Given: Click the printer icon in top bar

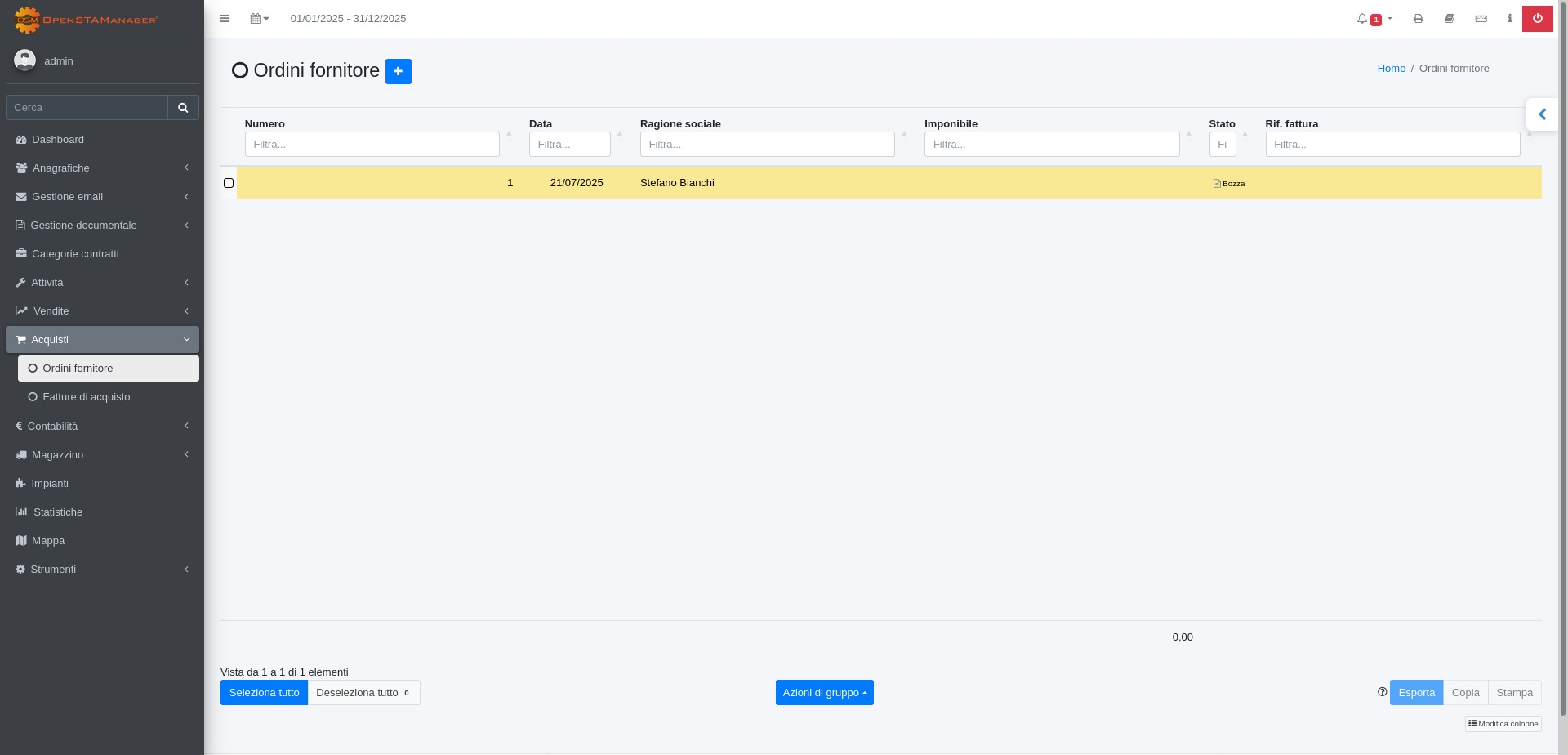Looking at the screenshot, I should click(x=1418, y=19).
